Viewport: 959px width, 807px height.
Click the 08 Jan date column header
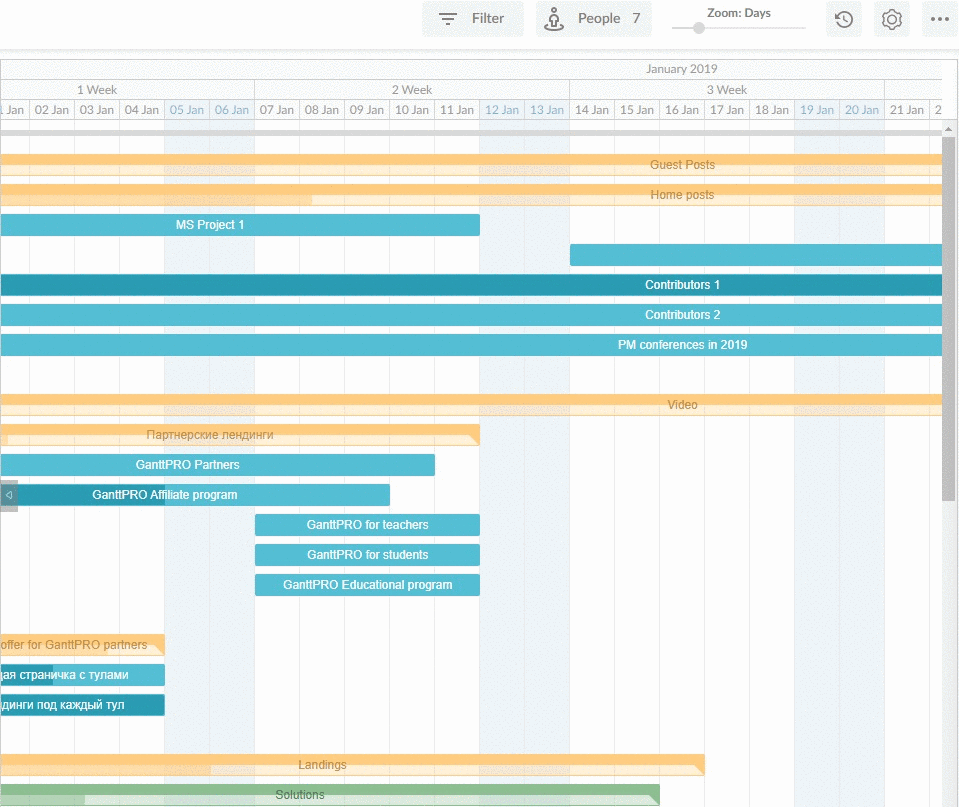pyautogui.click(x=322, y=110)
